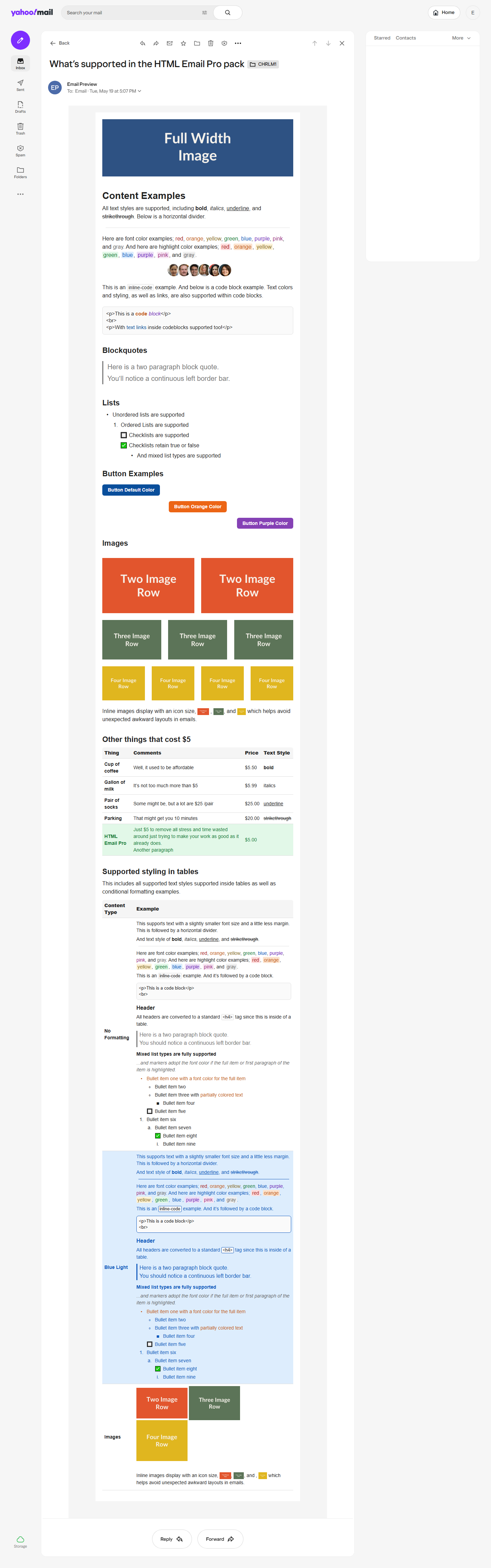
Task: Click the 'No Formatting' row label
Action: (117, 1034)
